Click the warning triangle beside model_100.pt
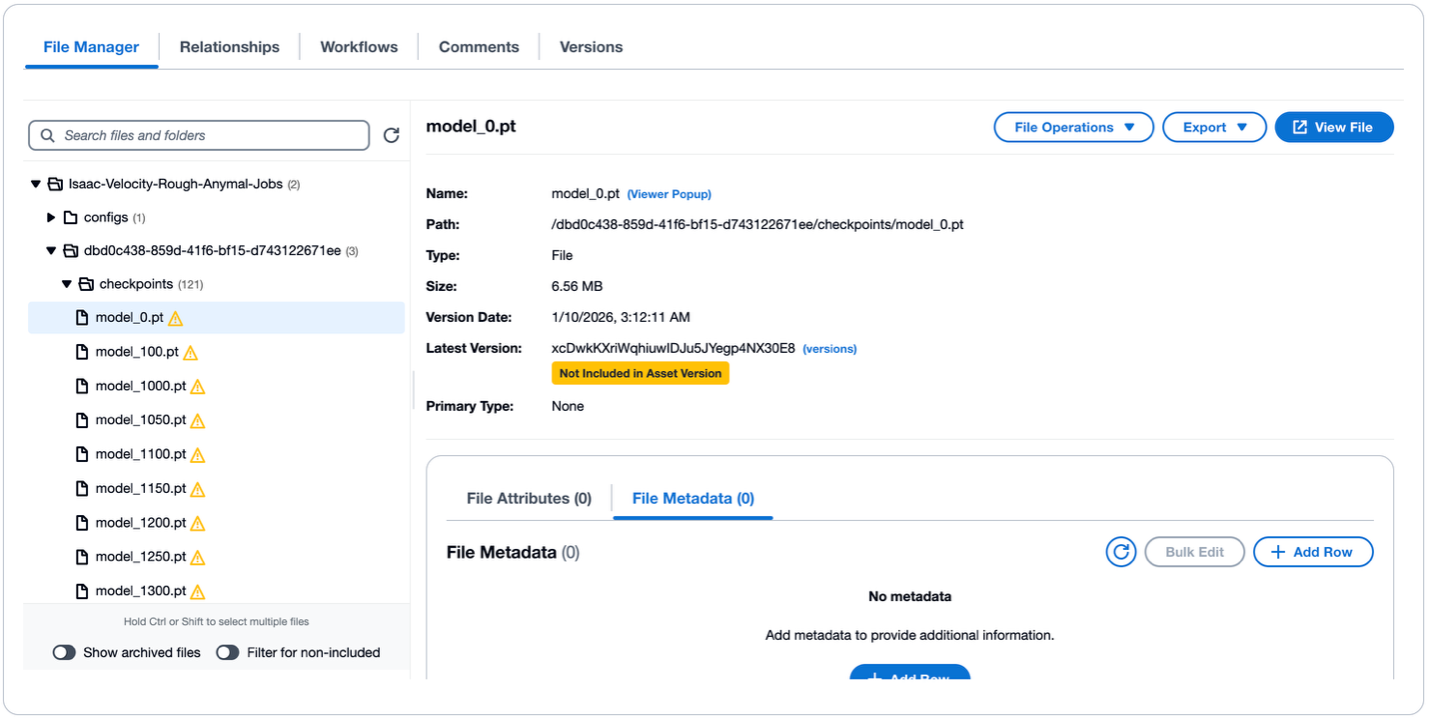The image size is (1430, 724). point(190,351)
